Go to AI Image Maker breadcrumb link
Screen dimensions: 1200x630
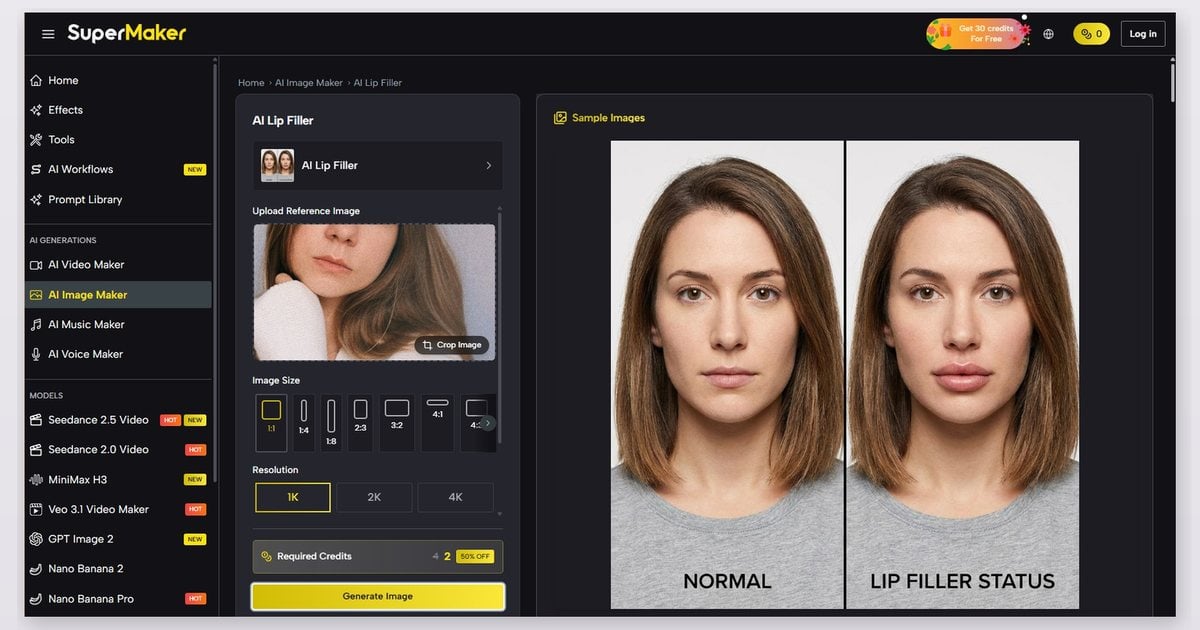tap(309, 83)
